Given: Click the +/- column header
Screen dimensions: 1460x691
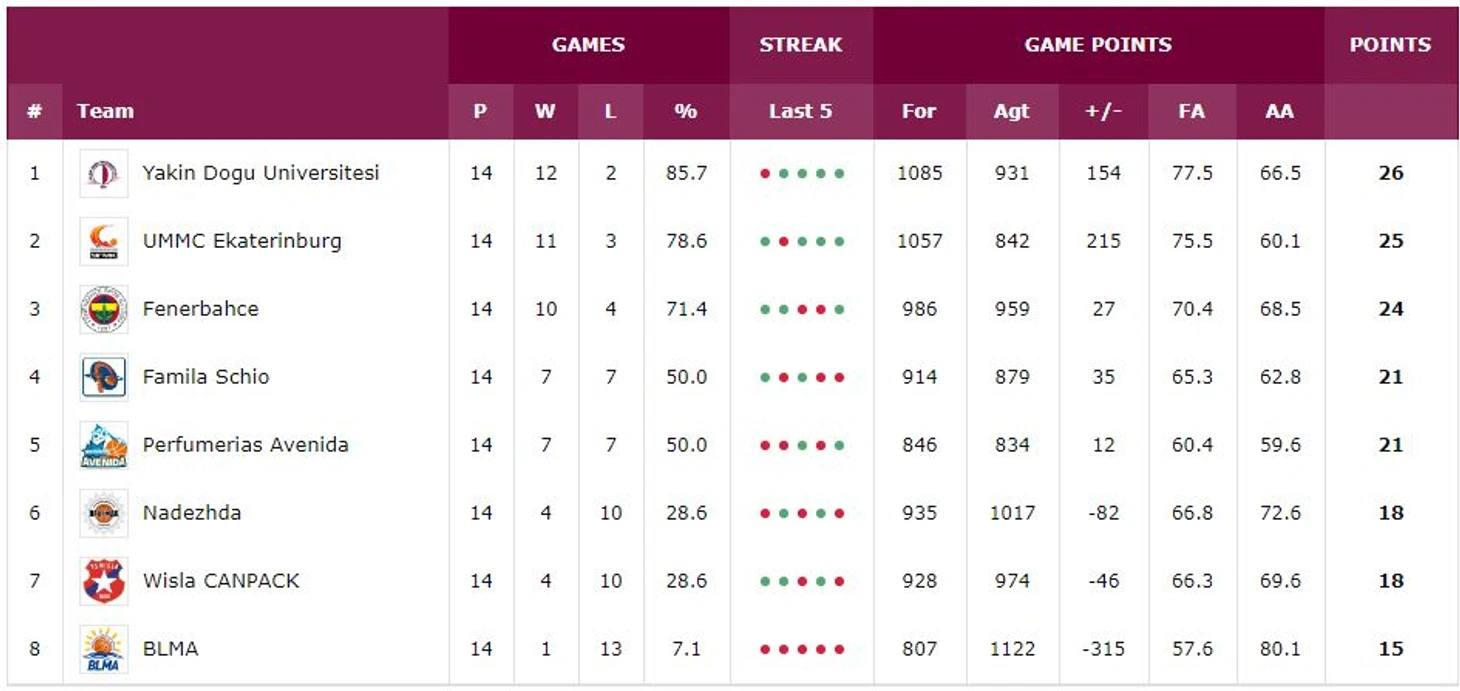Looking at the screenshot, I should (x=1104, y=111).
